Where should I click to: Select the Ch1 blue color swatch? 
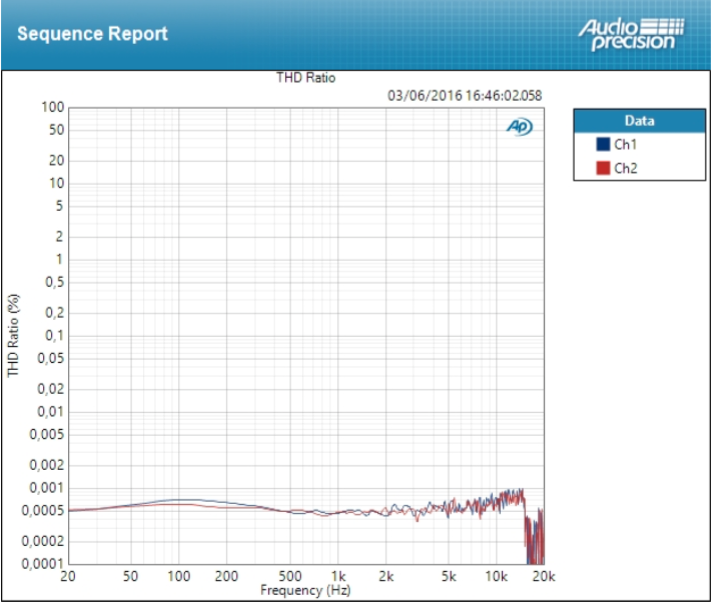tap(603, 144)
